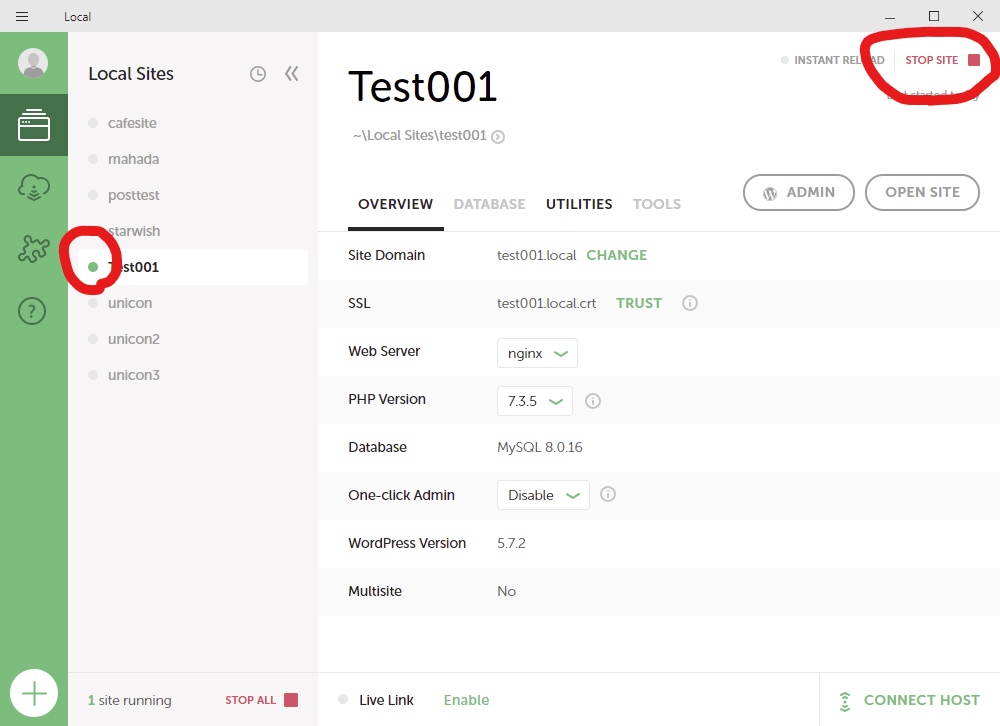
Task: Toggle the Instant Reload indicator
Action: [x=784, y=60]
